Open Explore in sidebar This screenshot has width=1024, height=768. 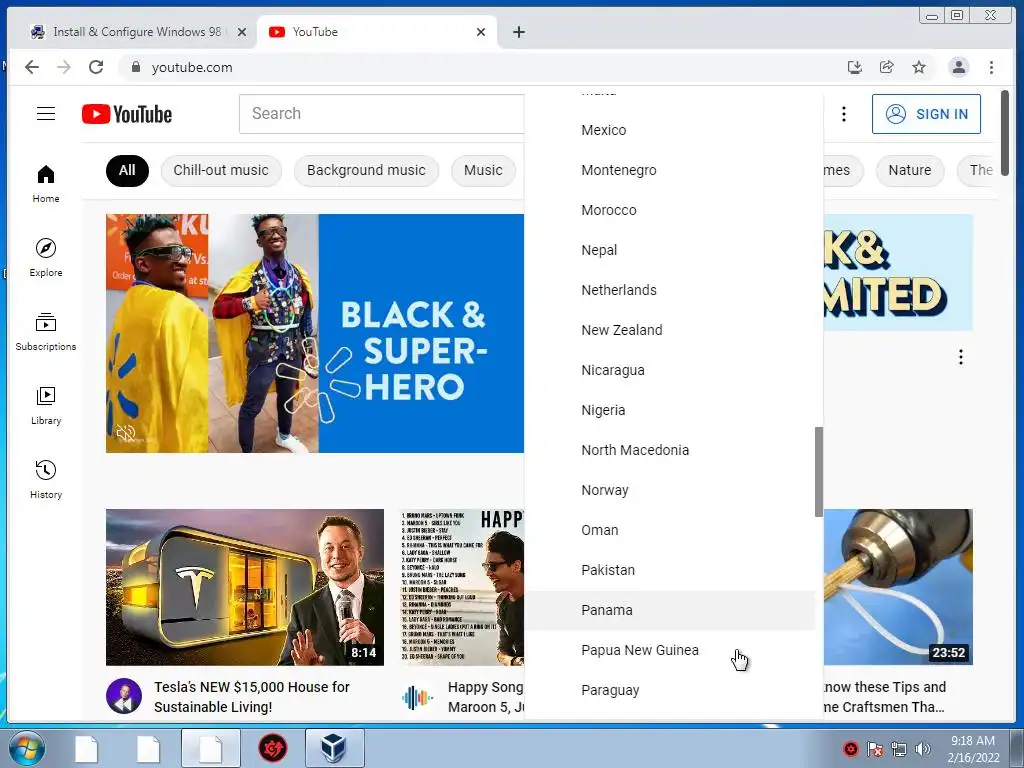tap(46, 257)
